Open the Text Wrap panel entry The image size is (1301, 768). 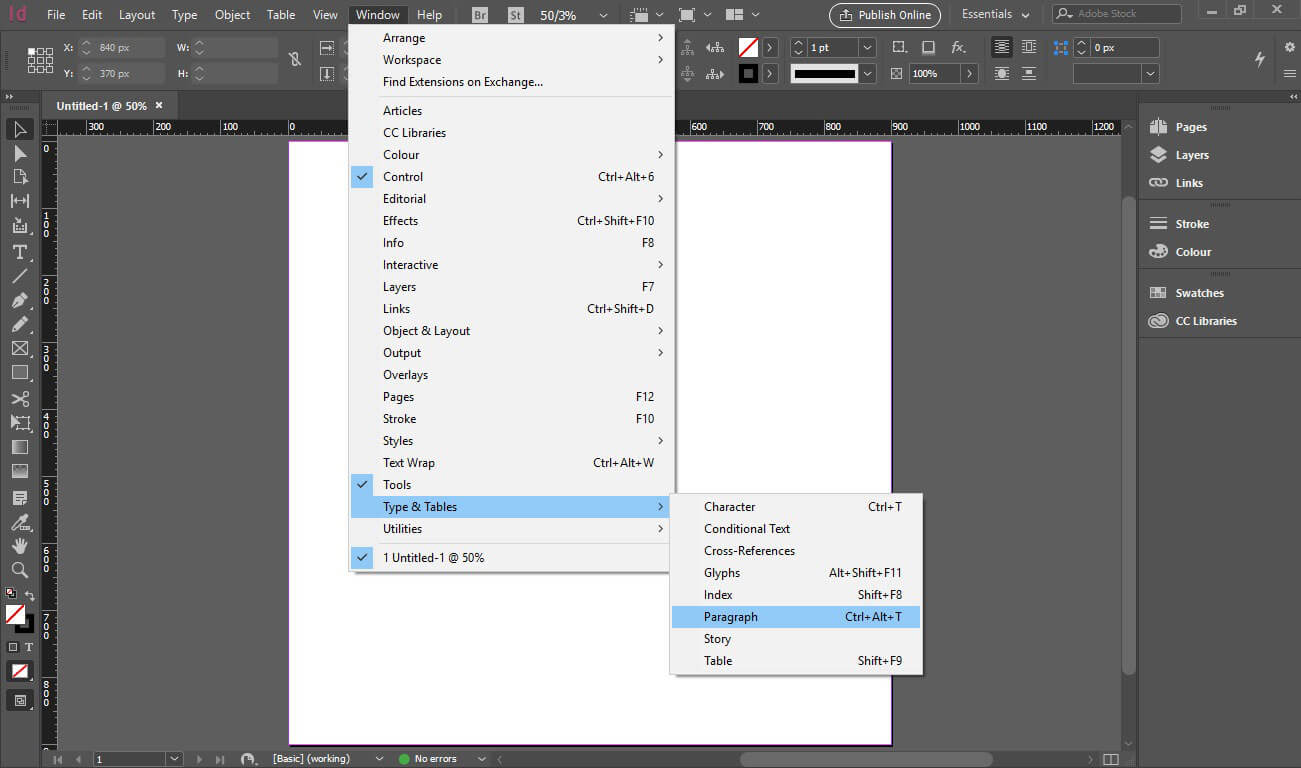[x=512, y=463]
